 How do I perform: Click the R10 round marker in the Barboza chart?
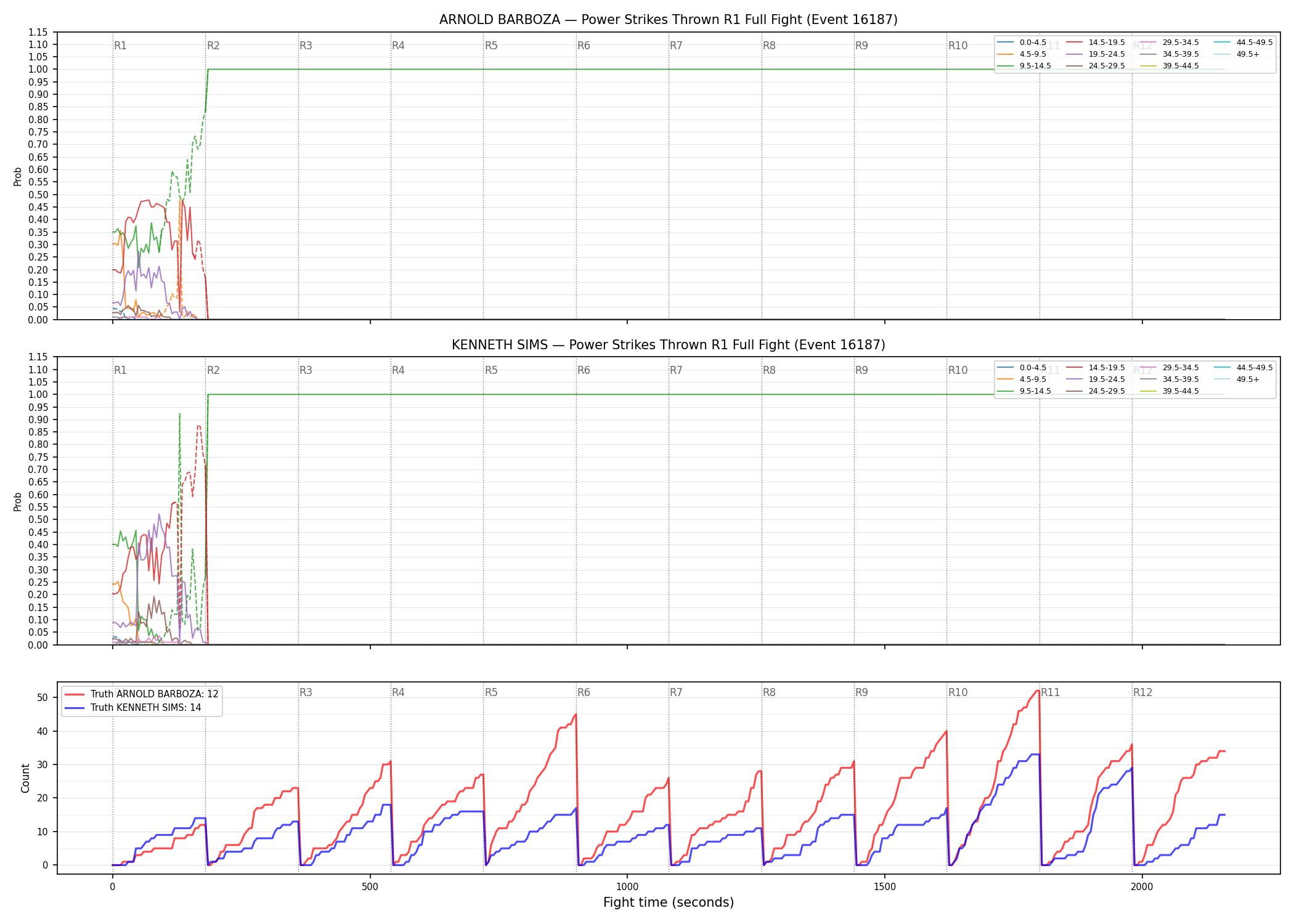[958, 46]
